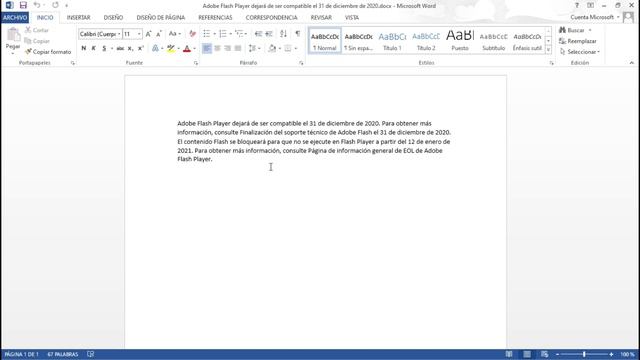Expand the styles gallery
This screenshot has height=360, width=640.
point(548,50)
